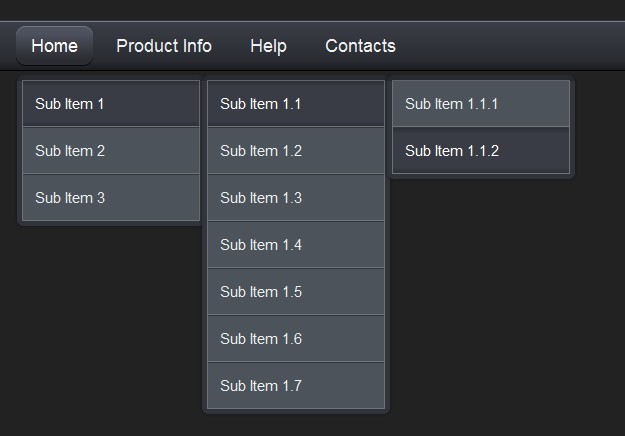Screen dimensions: 625x436
Task: Choose Sub Item 1.1.2
Action: coord(481,151)
